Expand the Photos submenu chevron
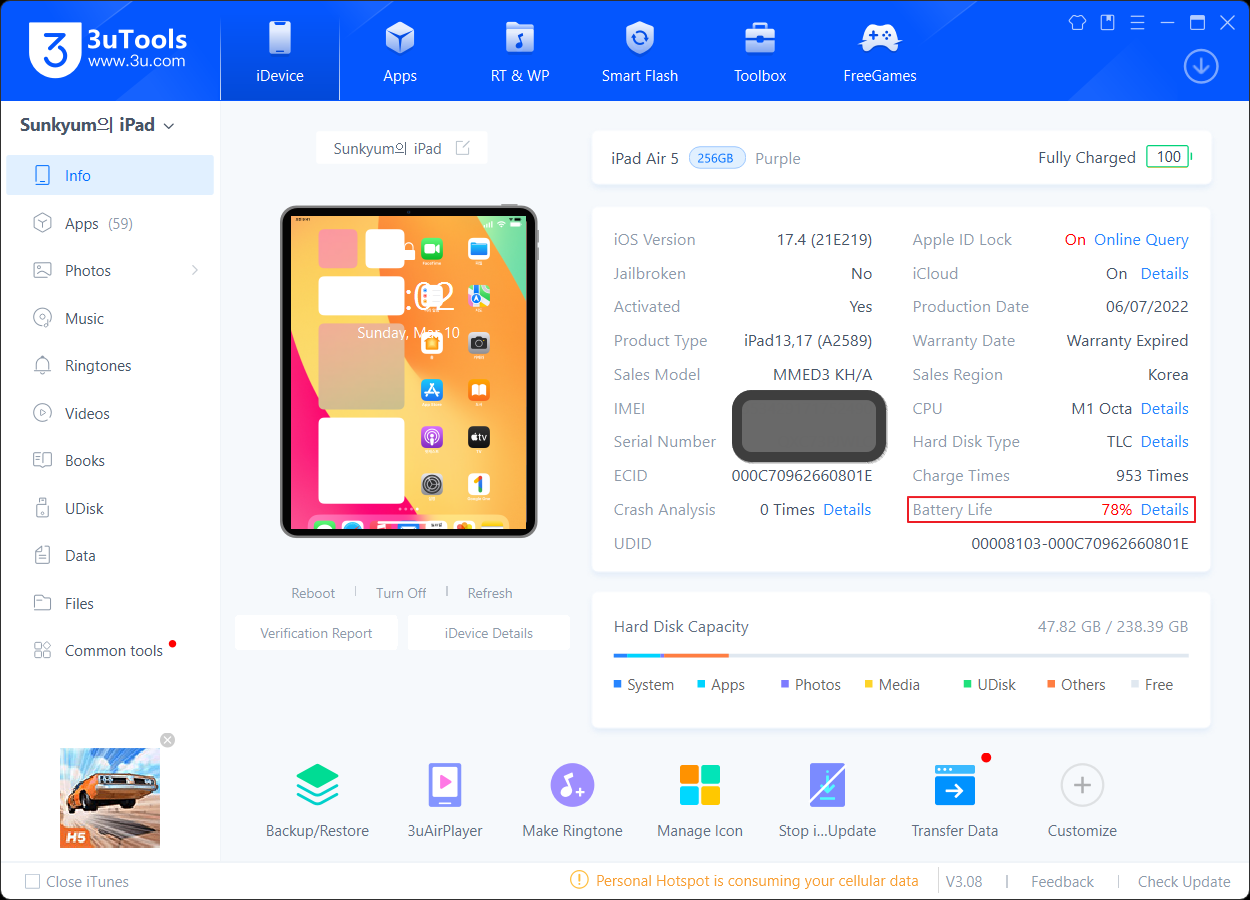Screen dimensions: 1250x900 [x=194, y=270]
